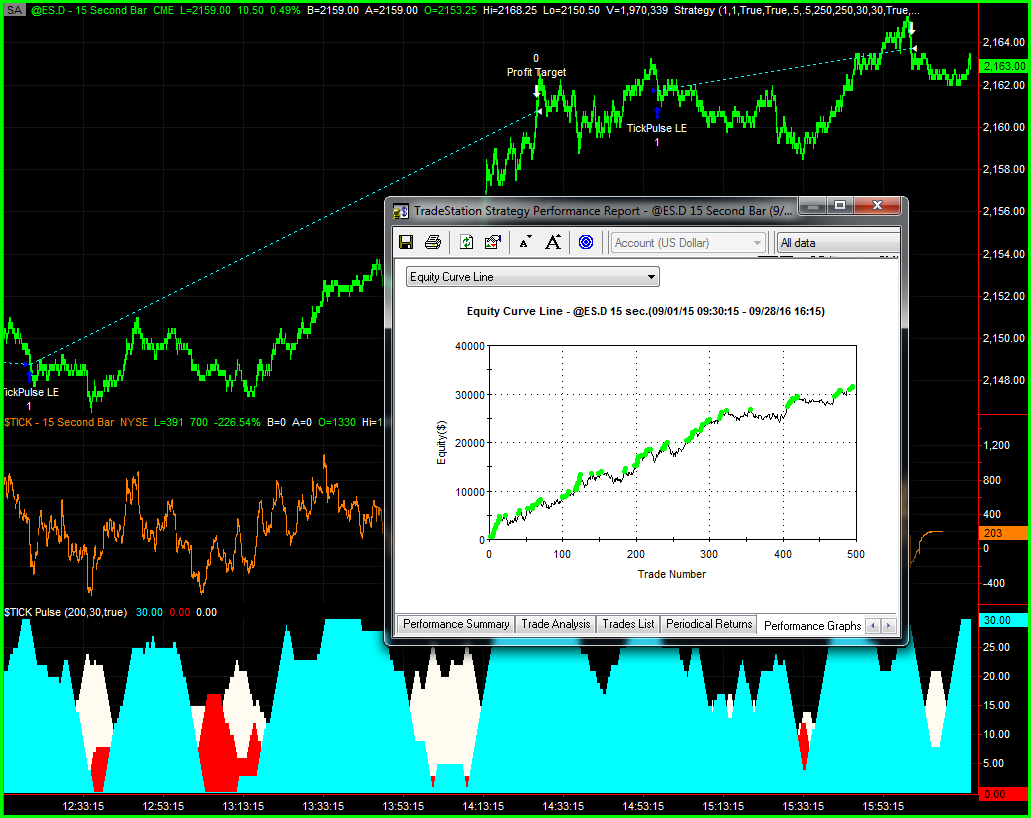
Task: Switch to the Performance Summary tab
Action: (456, 624)
